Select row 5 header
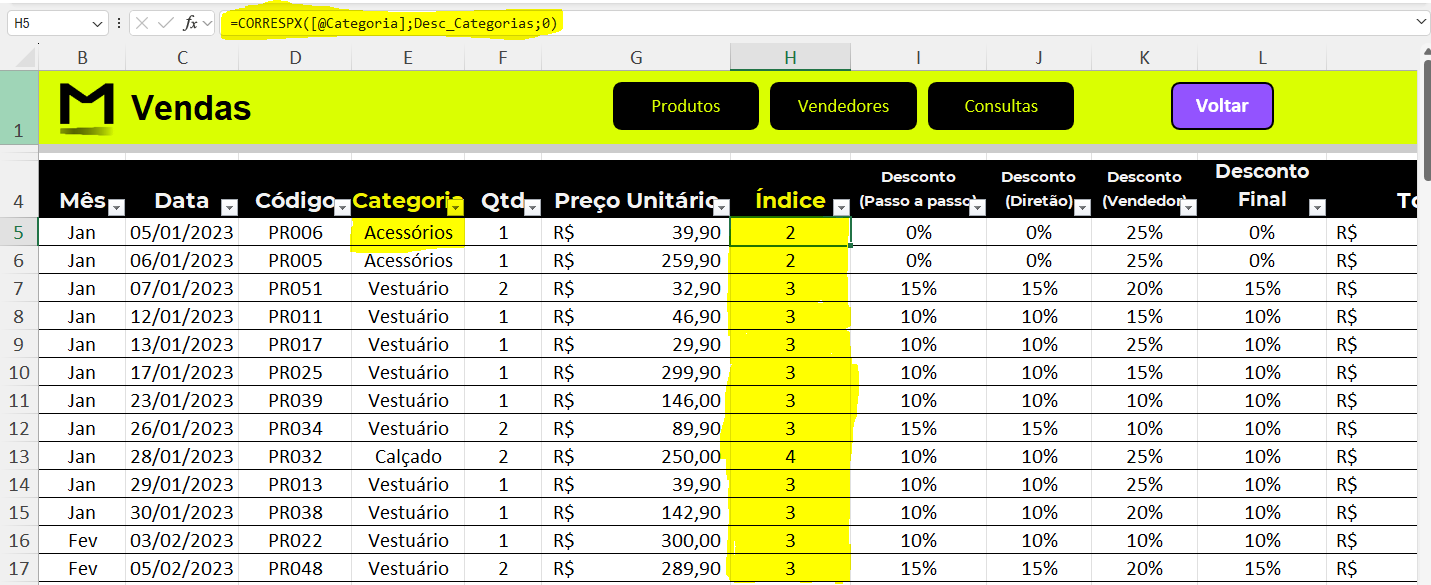Screen dimensions: 1431x585 [x=19, y=232]
